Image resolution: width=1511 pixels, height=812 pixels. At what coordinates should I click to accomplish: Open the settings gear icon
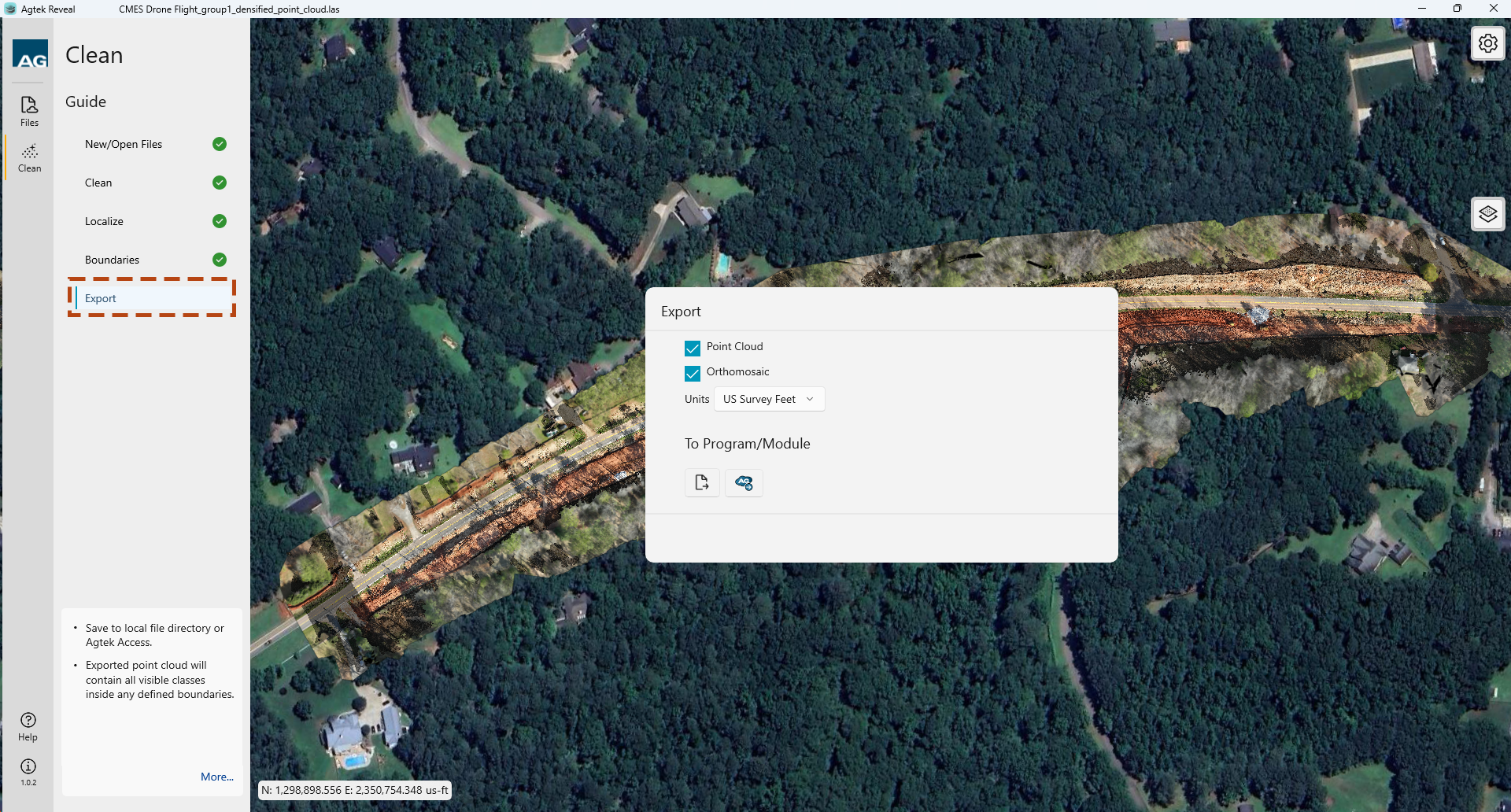coord(1487,43)
